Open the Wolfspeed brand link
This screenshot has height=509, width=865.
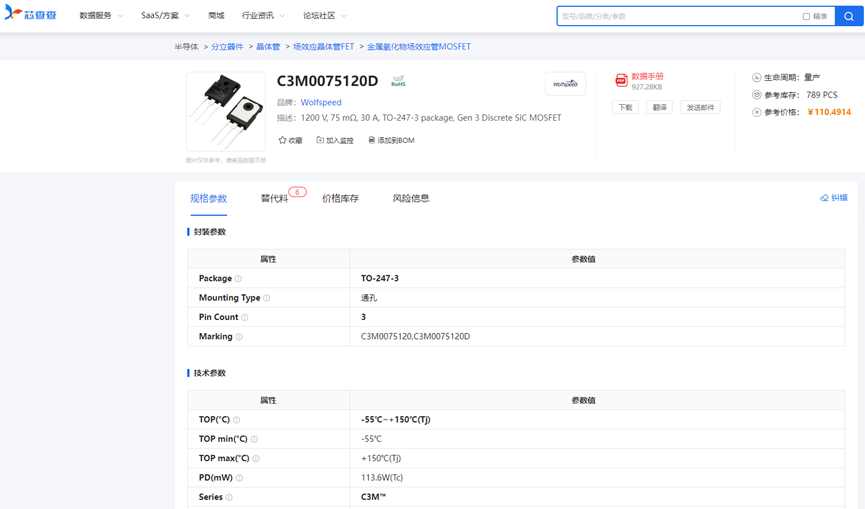pyautogui.click(x=321, y=103)
